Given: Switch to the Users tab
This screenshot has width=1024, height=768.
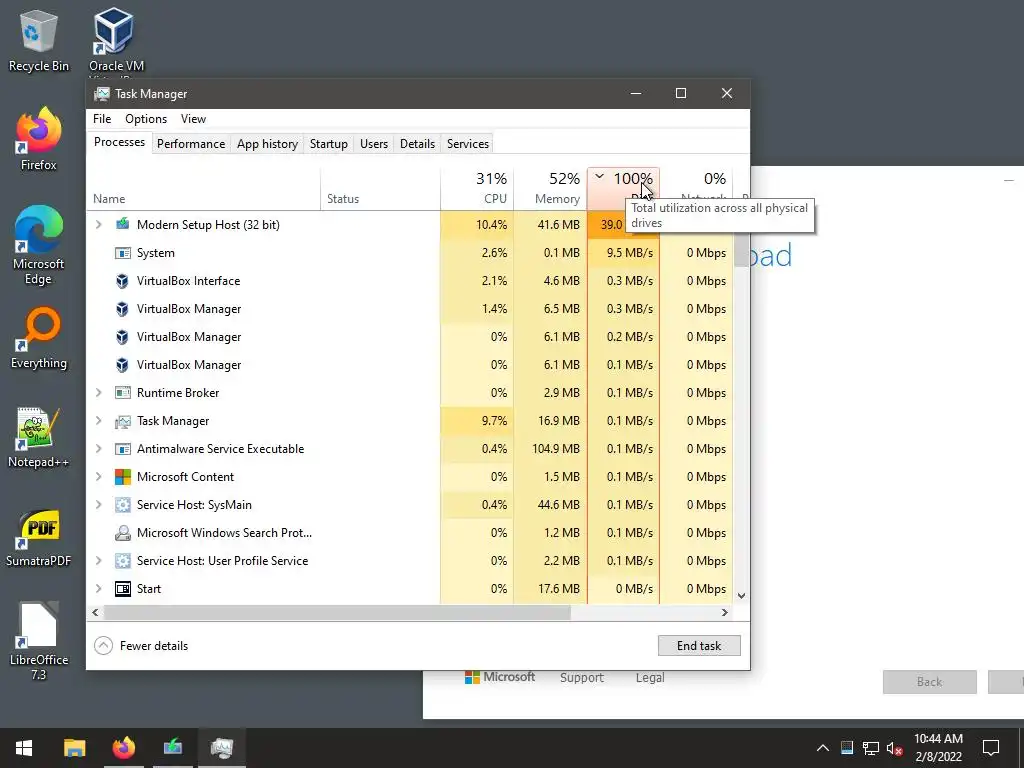Looking at the screenshot, I should click(374, 144).
